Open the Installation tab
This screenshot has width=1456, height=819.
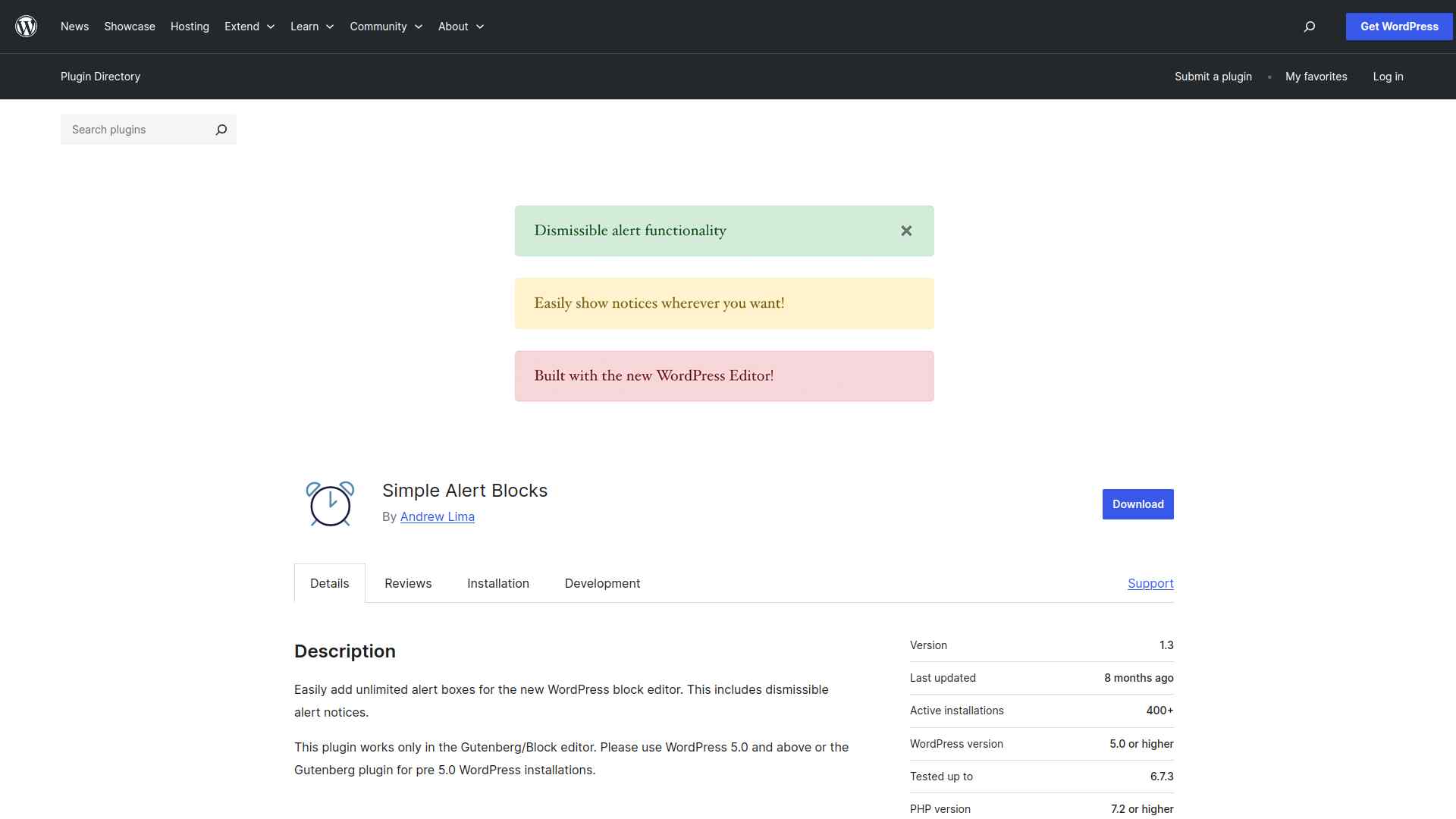coord(498,583)
